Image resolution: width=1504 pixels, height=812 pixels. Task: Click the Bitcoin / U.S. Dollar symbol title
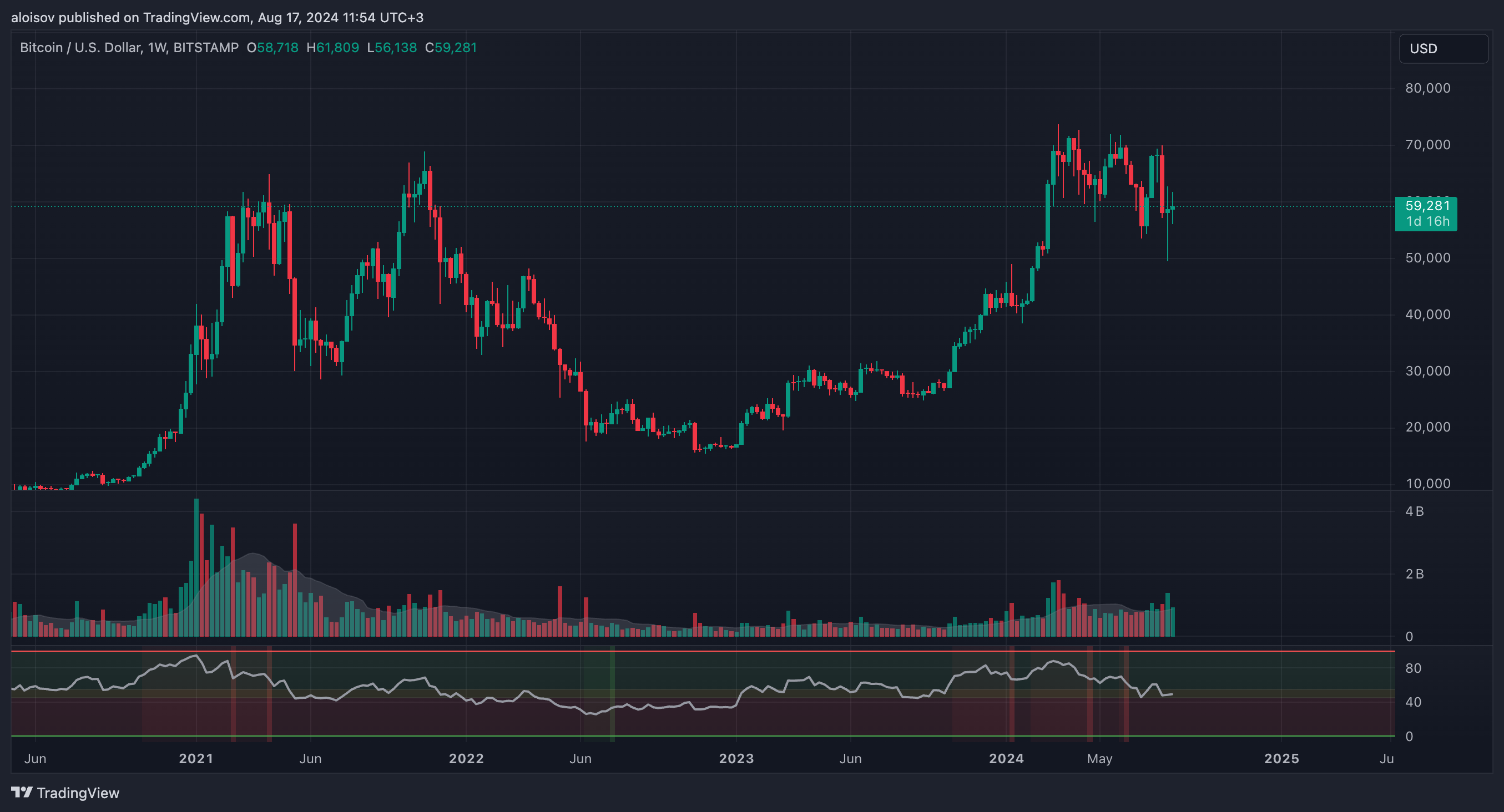[80, 48]
